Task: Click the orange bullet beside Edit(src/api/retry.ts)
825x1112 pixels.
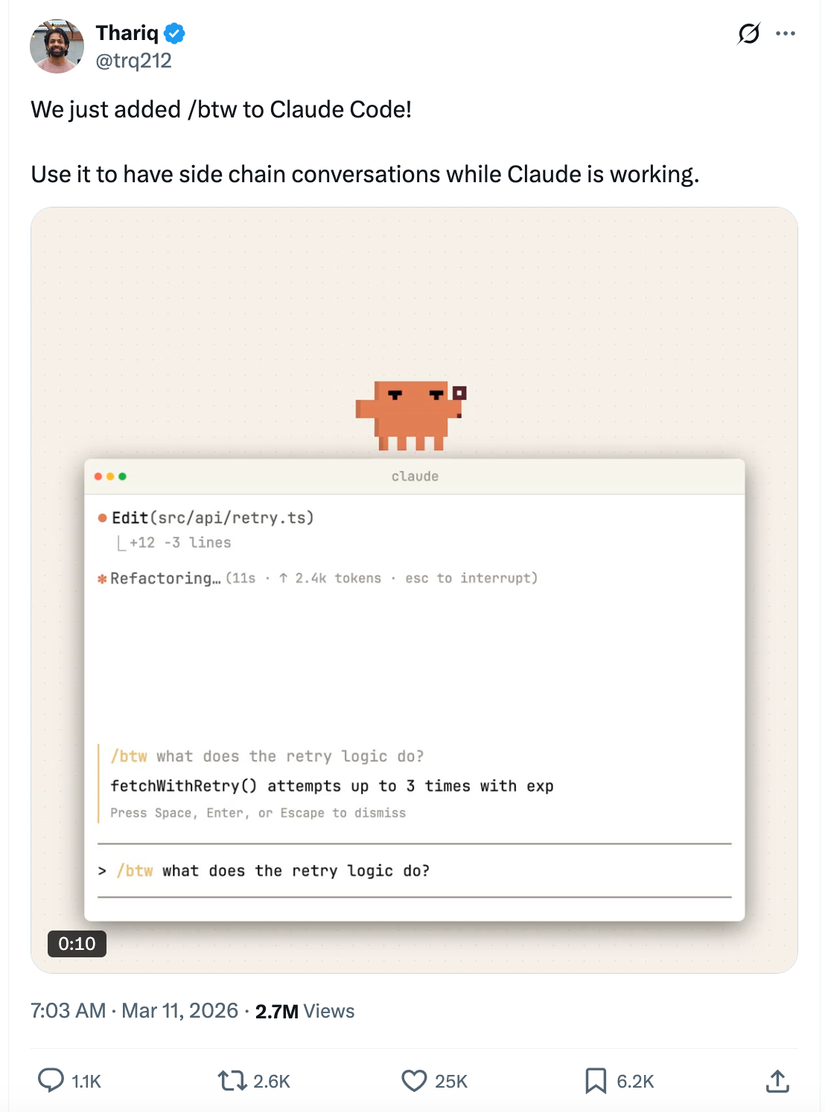Action: pyautogui.click(x=102, y=518)
